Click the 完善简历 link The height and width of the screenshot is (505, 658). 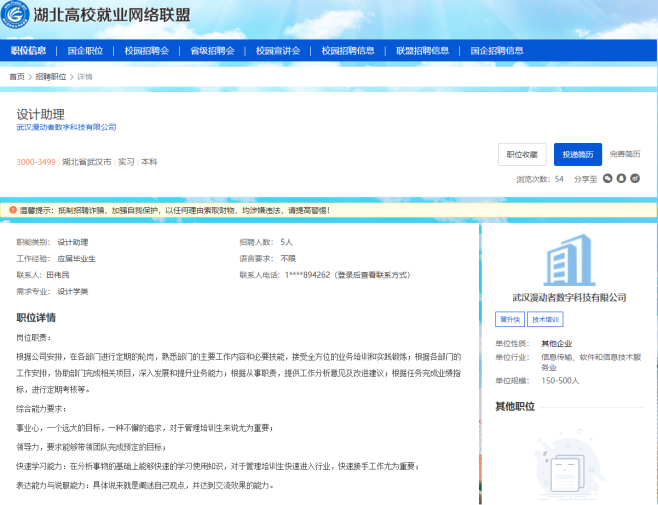(x=624, y=154)
